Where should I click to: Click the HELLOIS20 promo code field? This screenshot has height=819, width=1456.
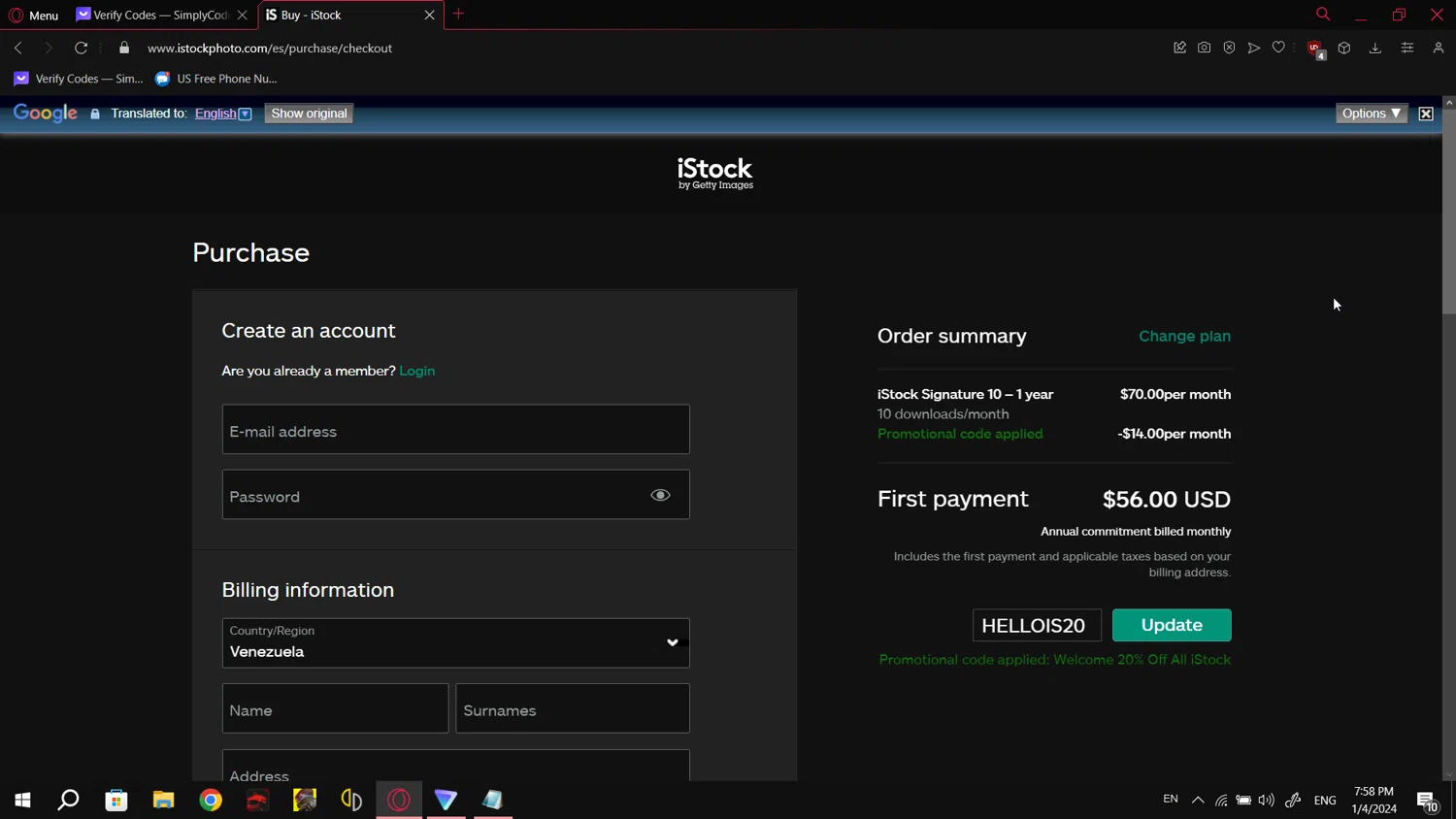click(1037, 625)
